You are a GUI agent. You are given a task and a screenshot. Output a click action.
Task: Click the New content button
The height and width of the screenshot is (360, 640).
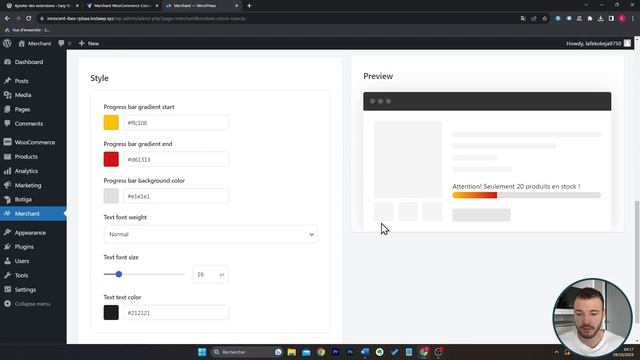pos(89,43)
